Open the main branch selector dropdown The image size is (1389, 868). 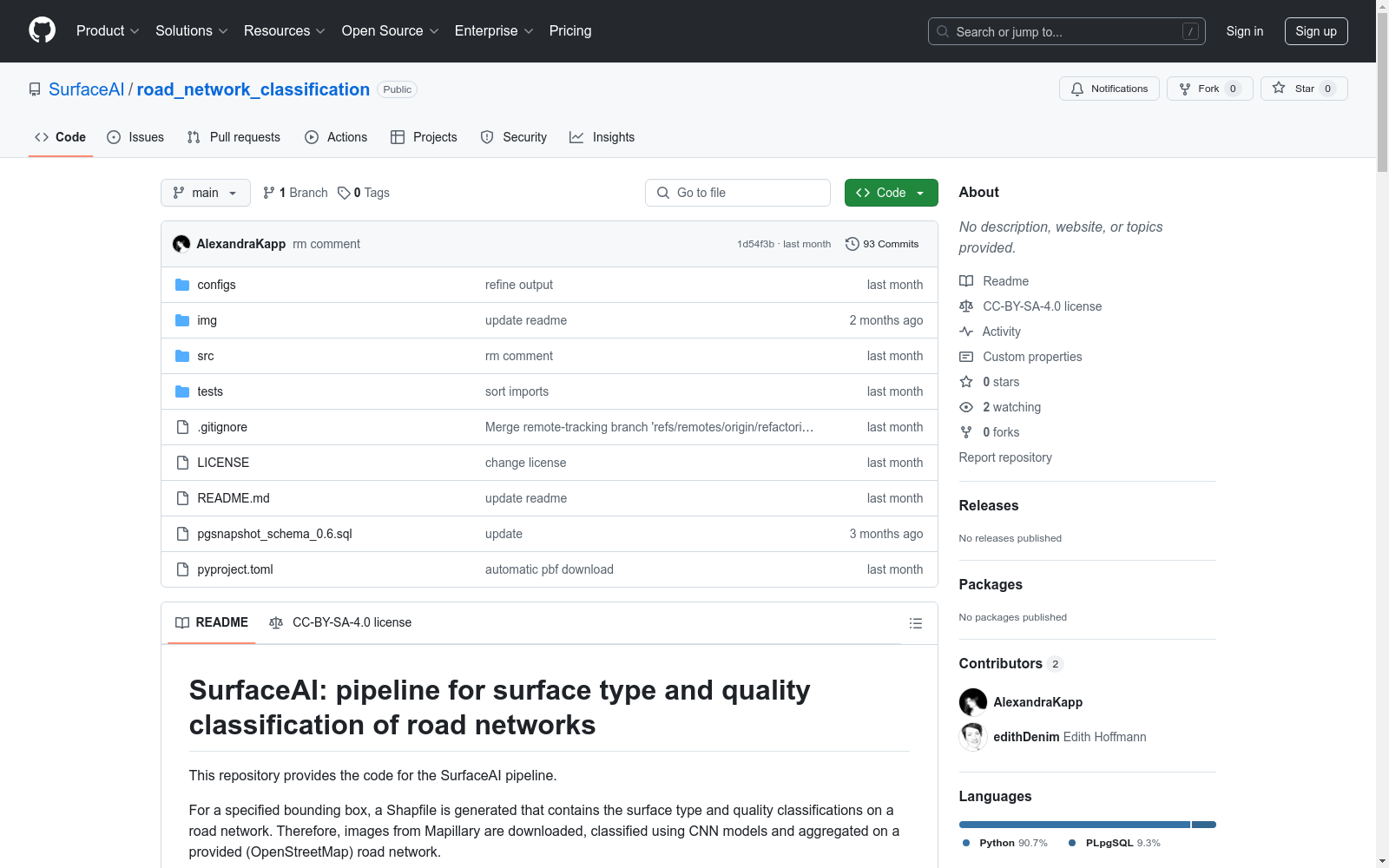tap(206, 193)
